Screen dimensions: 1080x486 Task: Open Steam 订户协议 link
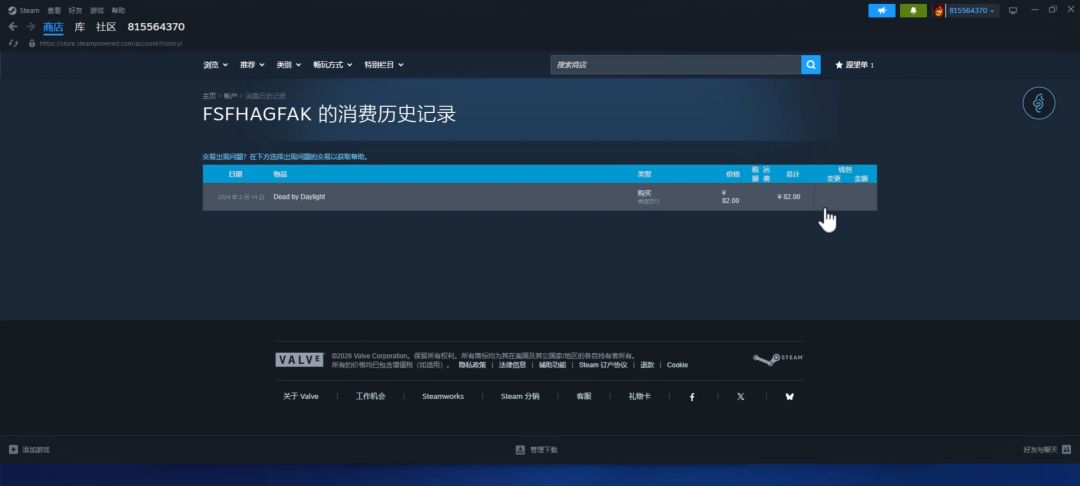point(603,365)
